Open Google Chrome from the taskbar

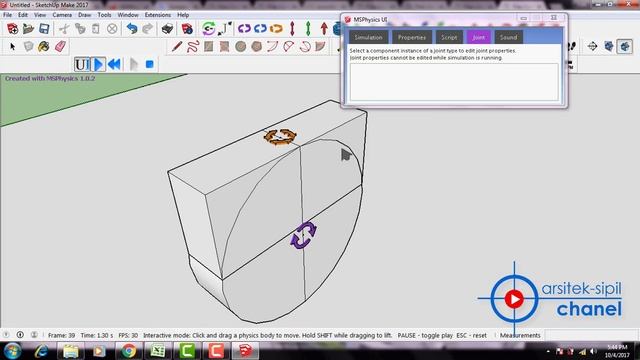tap(129, 351)
